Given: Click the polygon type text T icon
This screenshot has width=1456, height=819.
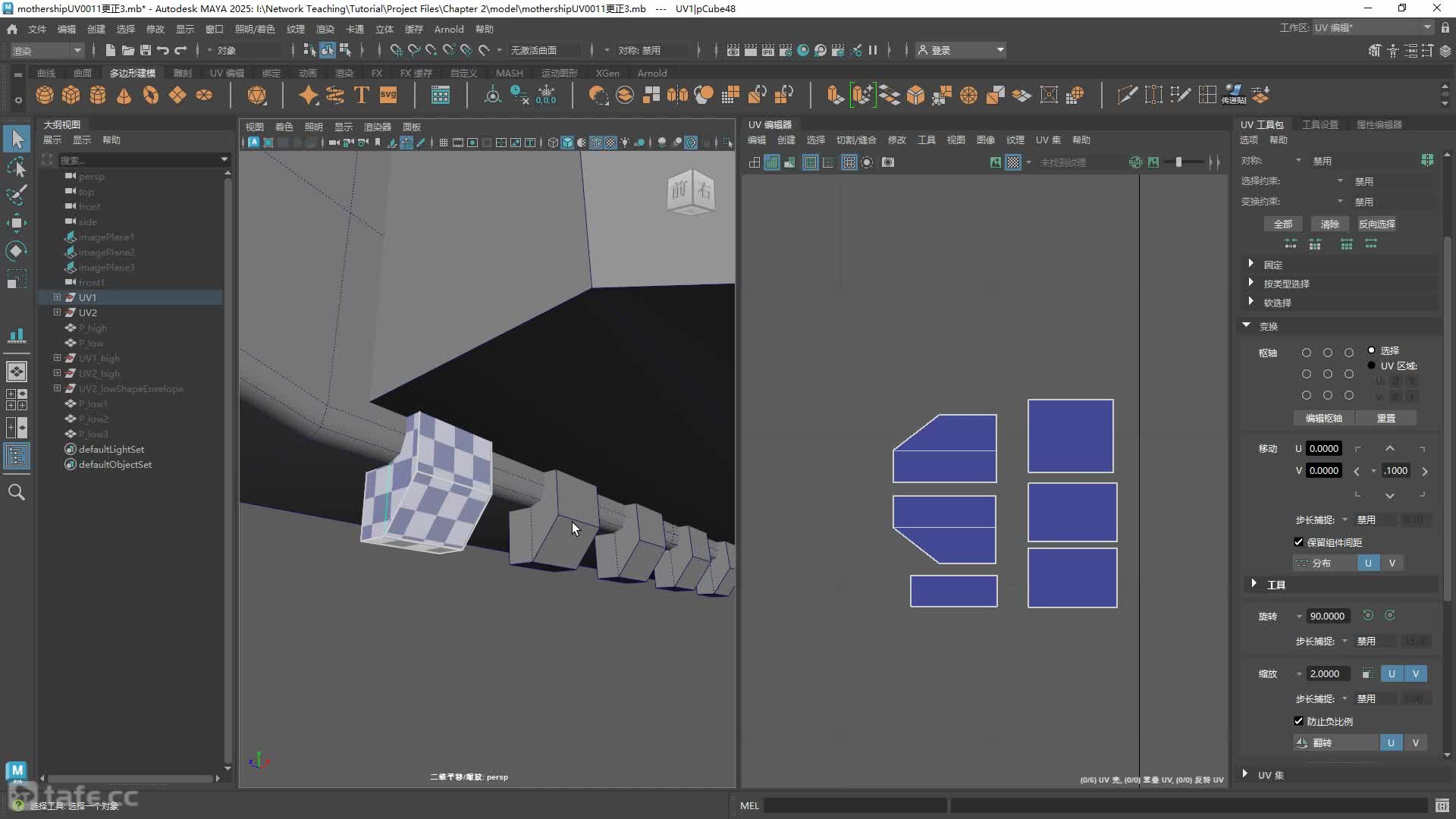Looking at the screenshot, I should click(362, 96).
